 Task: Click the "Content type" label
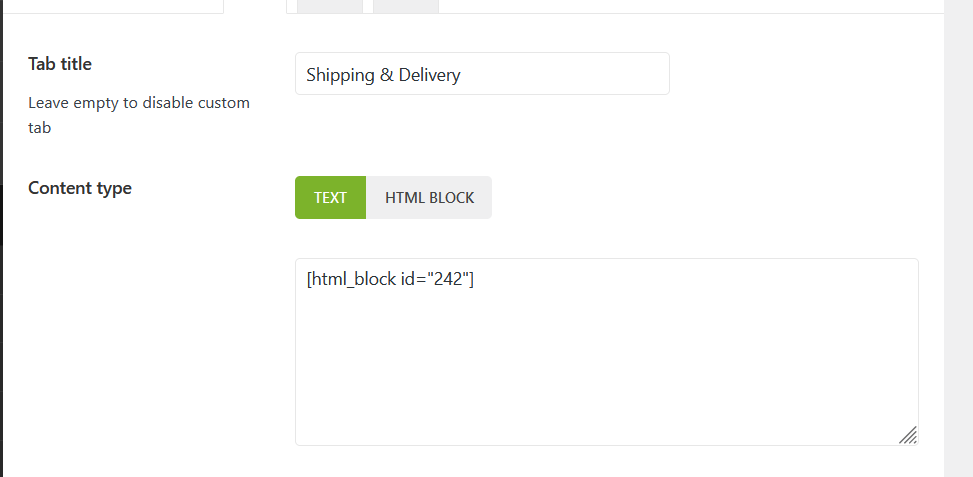[80, 188]
